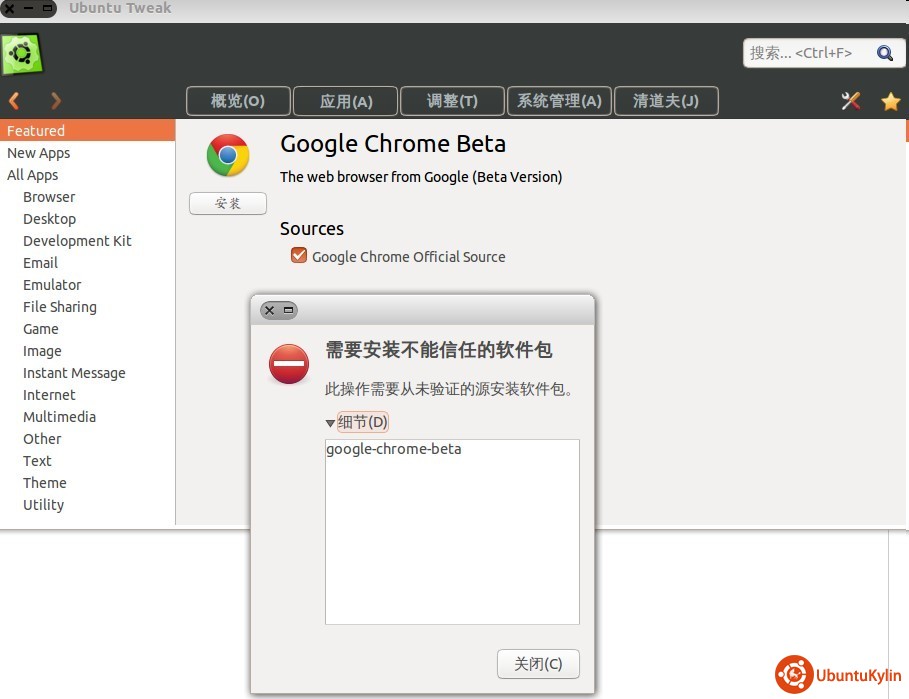Switch to the 应用(A) tab
909x699 pixels.
[346, 101]
